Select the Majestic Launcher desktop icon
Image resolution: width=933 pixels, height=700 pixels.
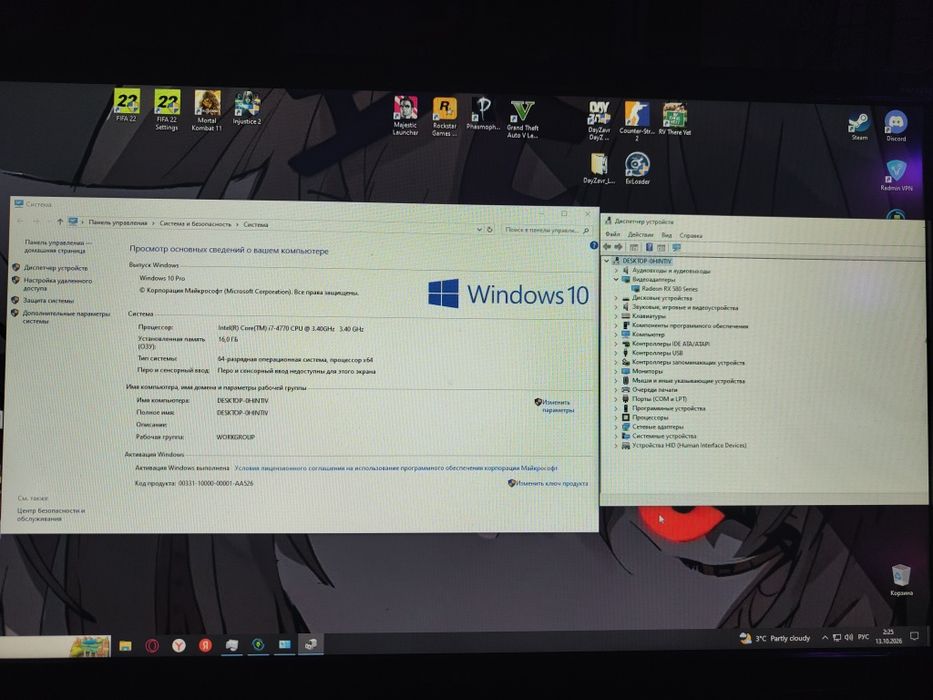(405, 115)
